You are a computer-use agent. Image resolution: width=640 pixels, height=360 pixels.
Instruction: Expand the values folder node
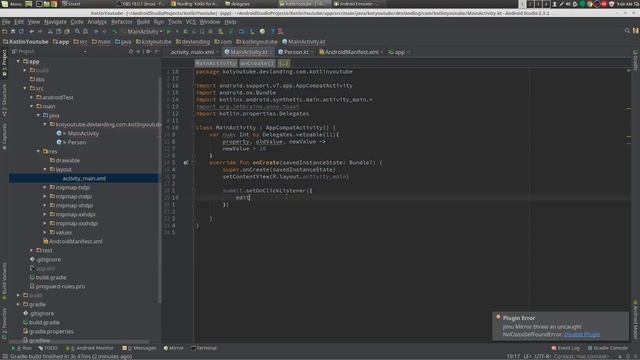[45, 232]
